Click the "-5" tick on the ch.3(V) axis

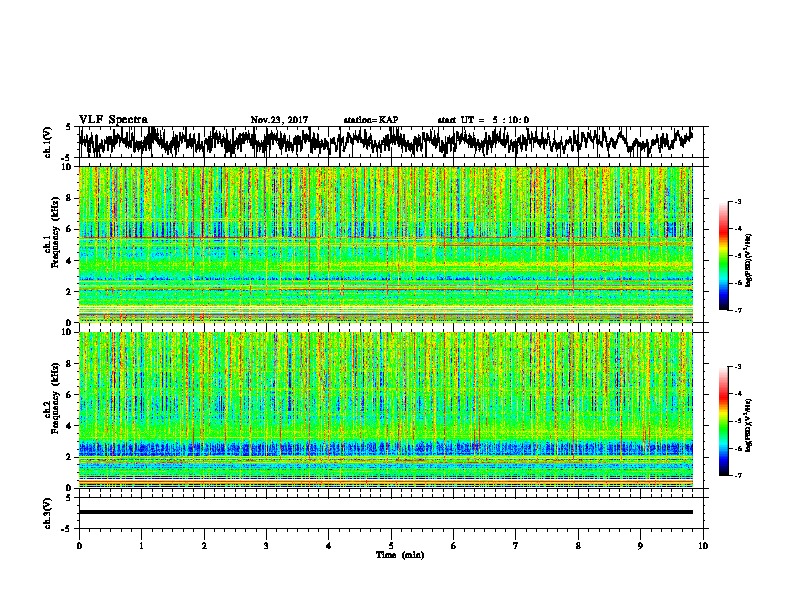pos(67,529)
